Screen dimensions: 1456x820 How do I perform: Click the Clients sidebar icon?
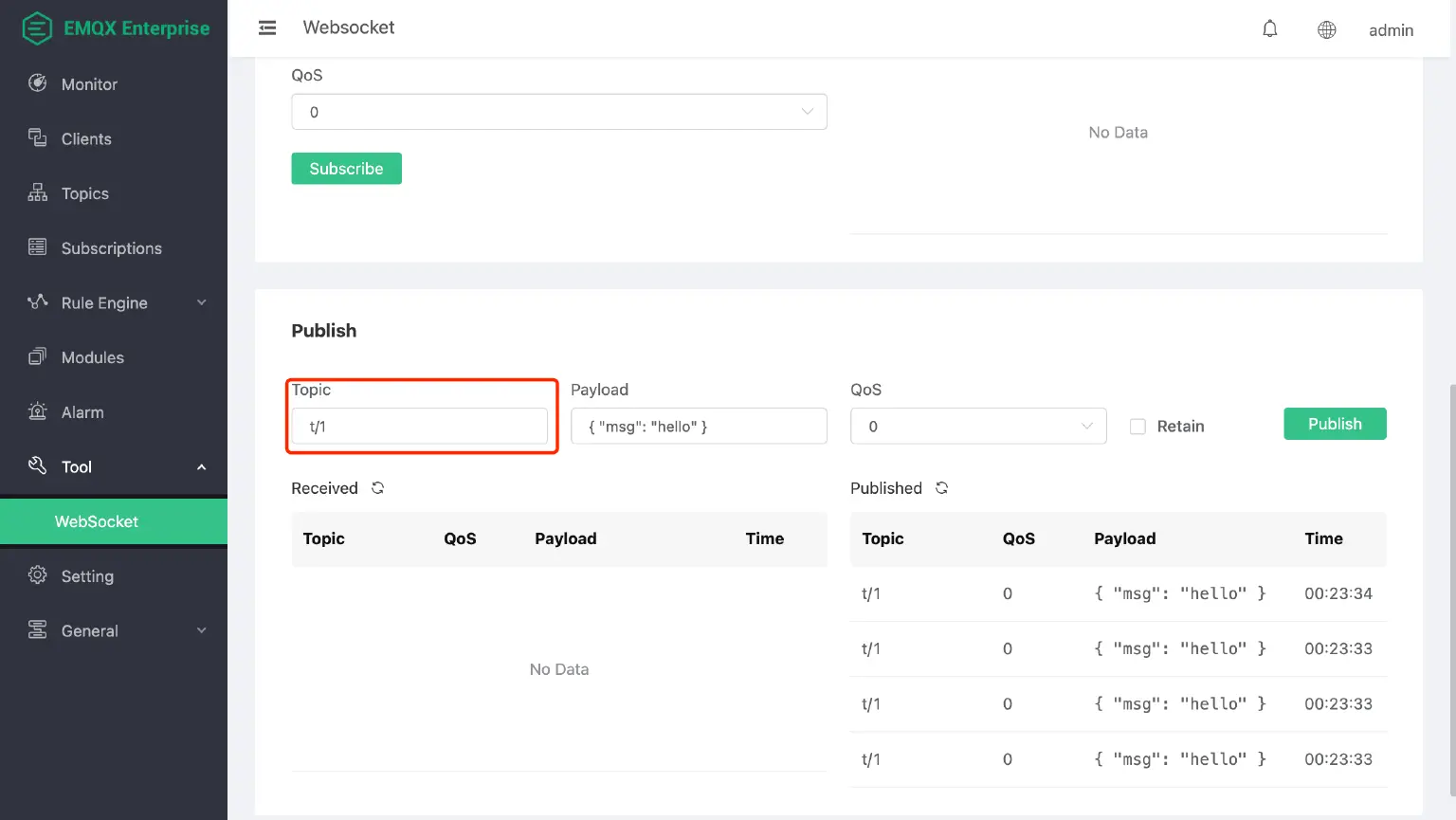[x=38, y=138]
